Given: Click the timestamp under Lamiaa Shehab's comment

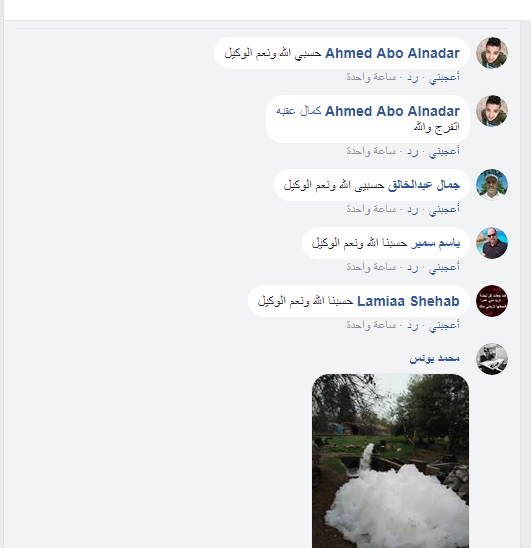Looking at the screenshot, I should [371, 325].
